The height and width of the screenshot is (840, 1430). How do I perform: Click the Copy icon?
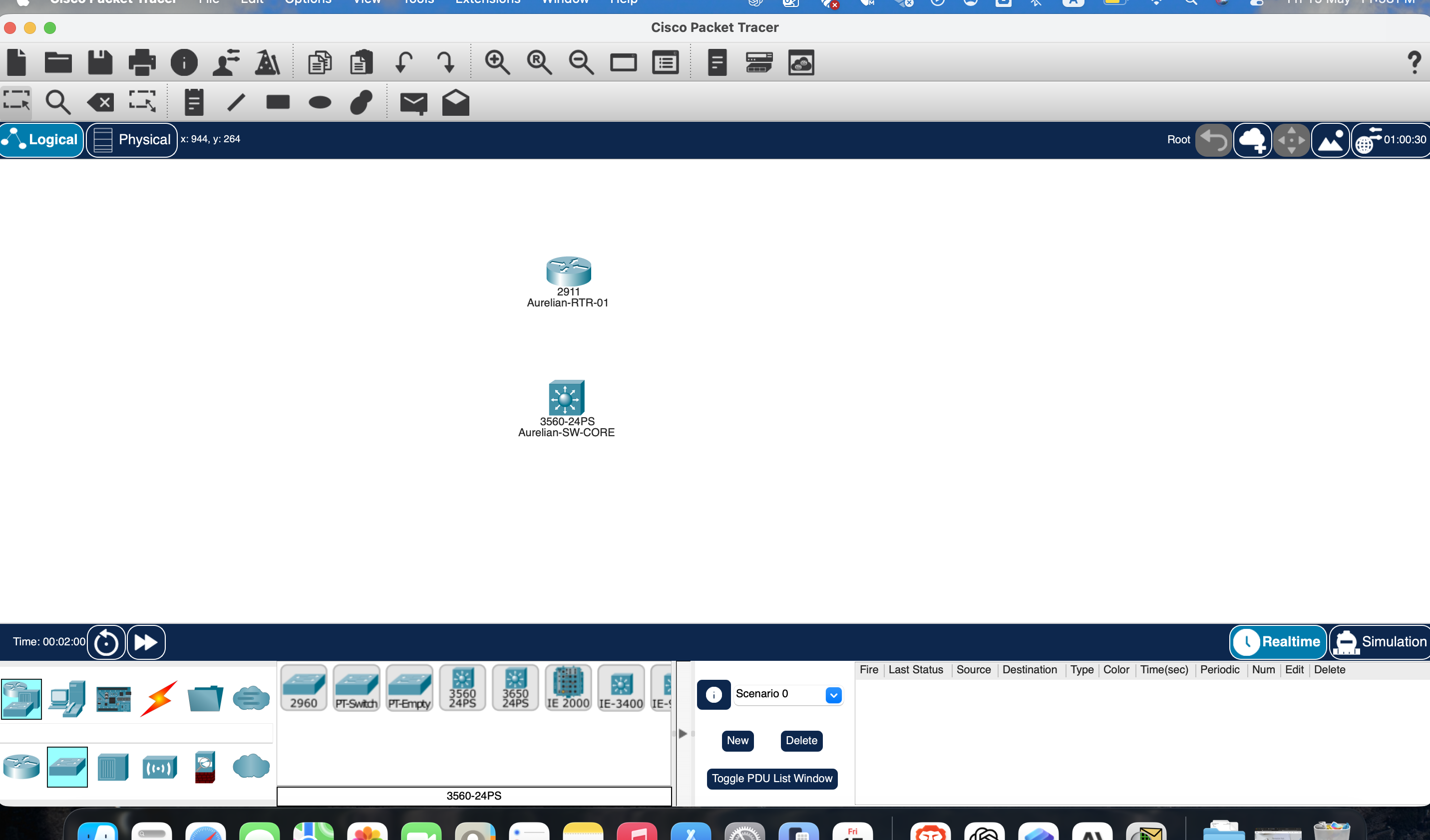[x=320, y=62]
